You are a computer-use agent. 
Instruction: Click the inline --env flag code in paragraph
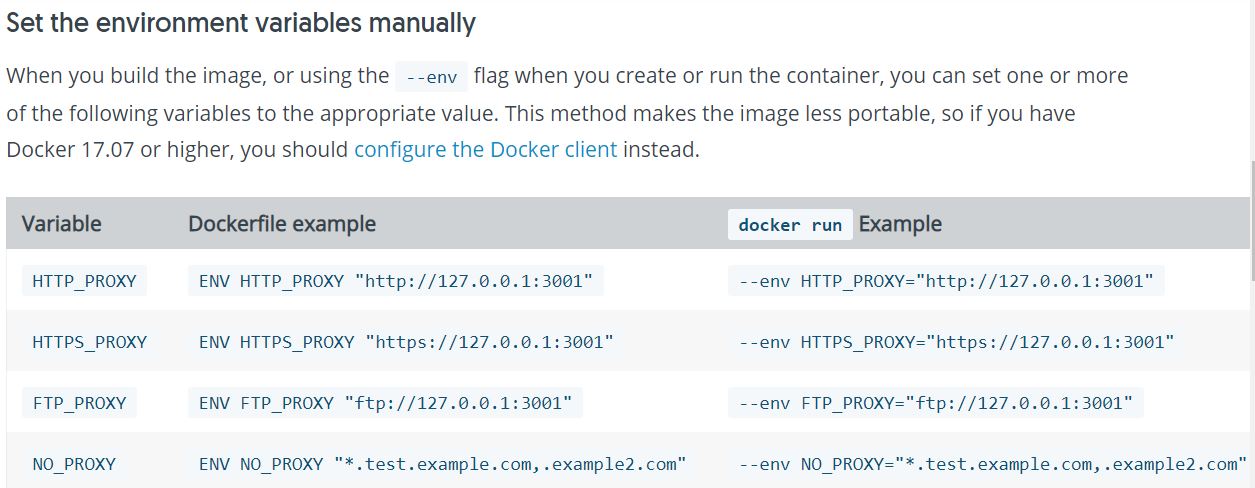(430, 77)
